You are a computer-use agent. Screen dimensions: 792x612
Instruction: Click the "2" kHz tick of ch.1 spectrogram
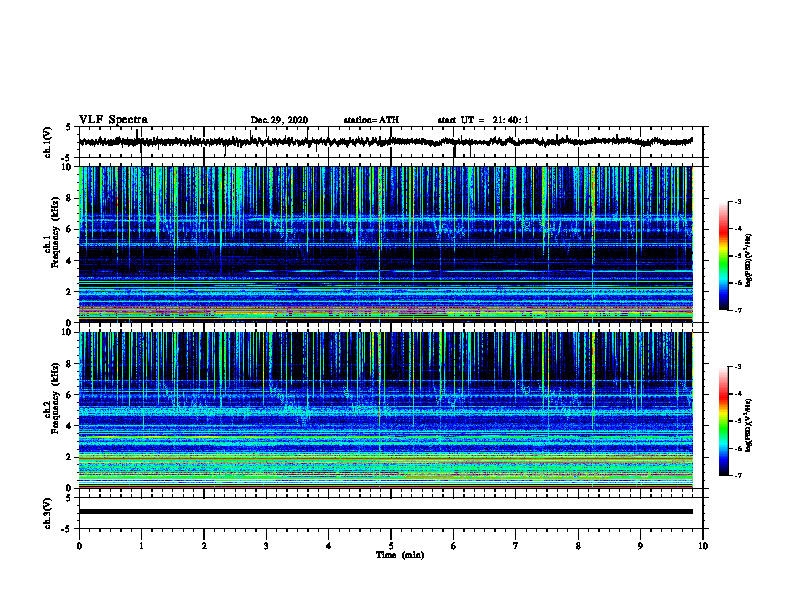coord(70,292)
